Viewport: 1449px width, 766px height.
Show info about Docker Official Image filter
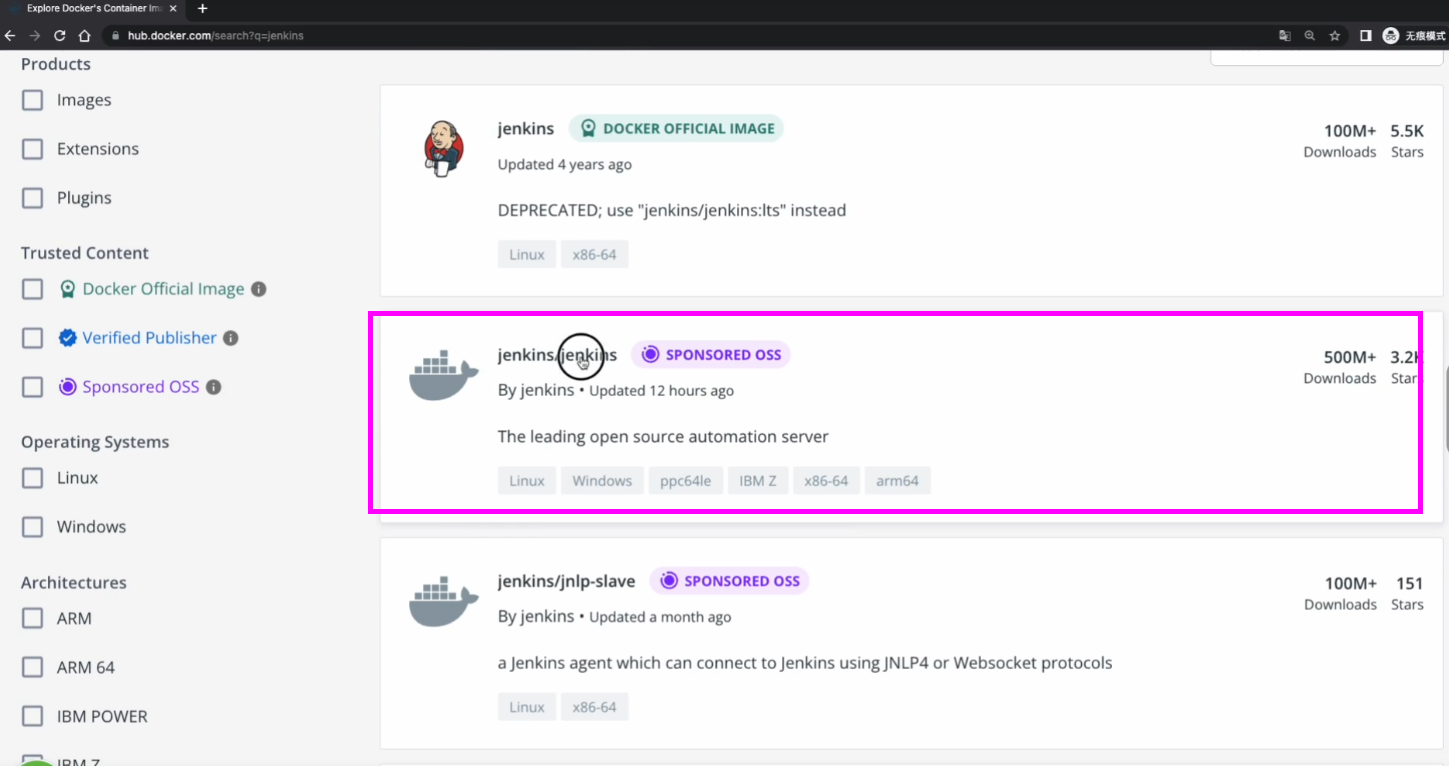258,289
